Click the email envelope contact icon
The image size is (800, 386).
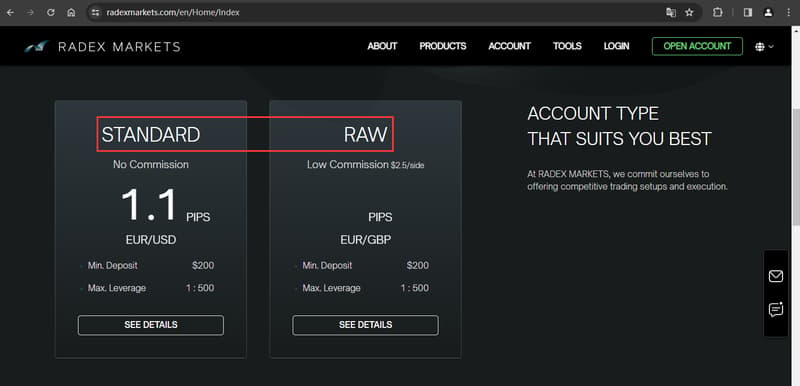(x=776, y=276)
